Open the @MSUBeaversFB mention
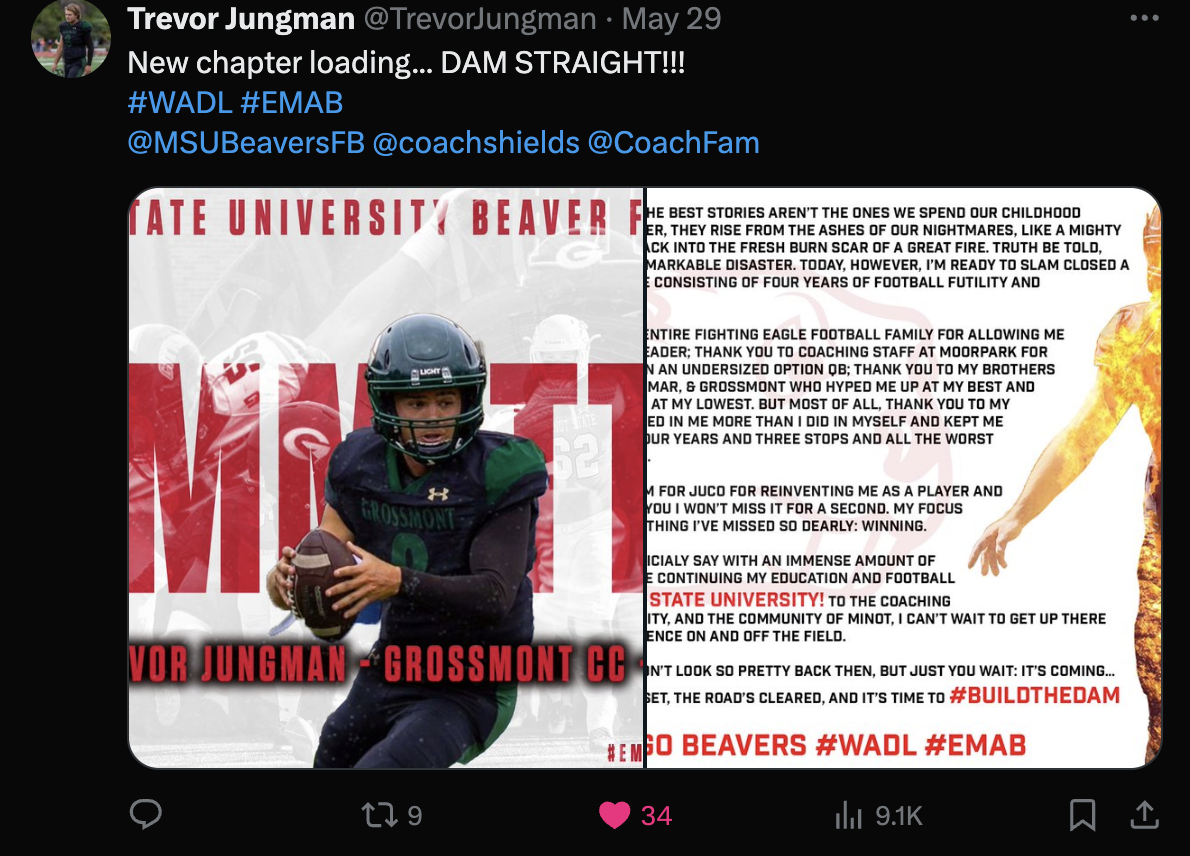The width and height of the screenshot is (1190, 856). pyautogui.click(x=246, y=143)
